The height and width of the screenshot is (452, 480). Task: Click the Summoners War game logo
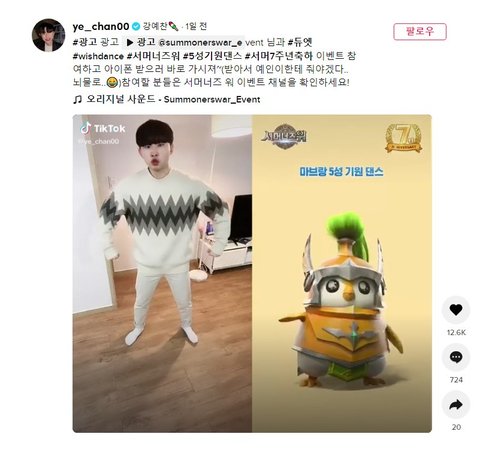284,136
